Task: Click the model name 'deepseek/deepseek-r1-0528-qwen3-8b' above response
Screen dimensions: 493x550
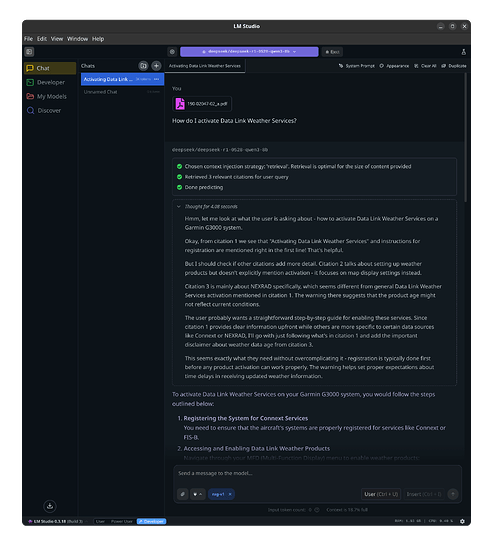Action: click(220, 150)
